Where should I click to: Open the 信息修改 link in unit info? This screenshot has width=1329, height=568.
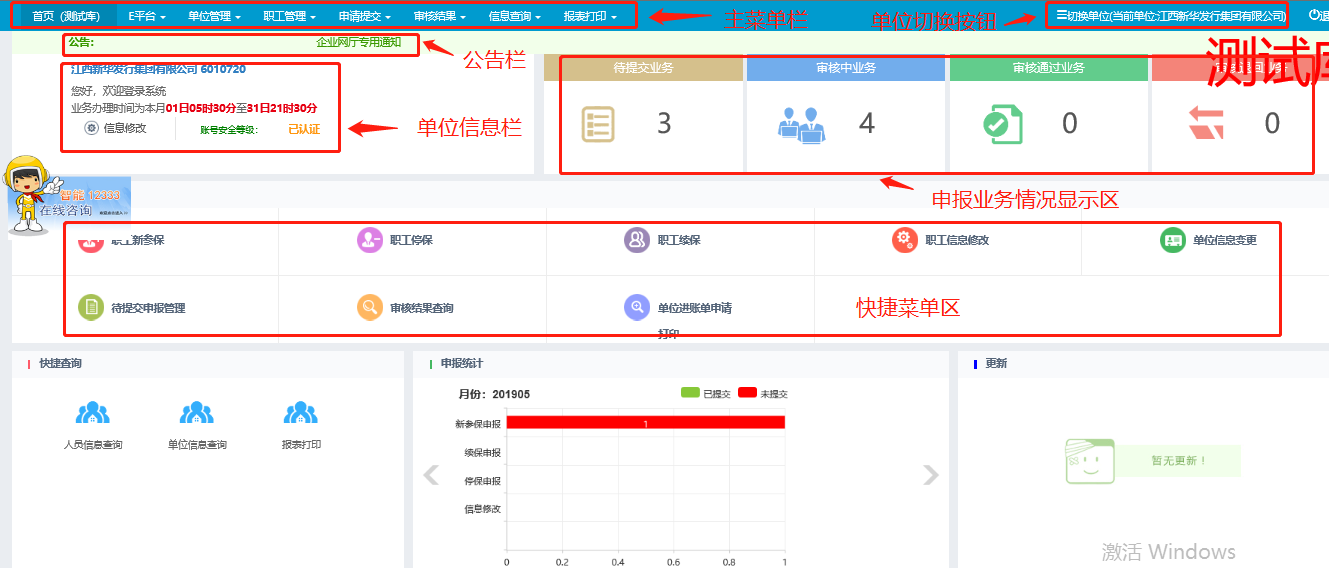tap(125, 128)
